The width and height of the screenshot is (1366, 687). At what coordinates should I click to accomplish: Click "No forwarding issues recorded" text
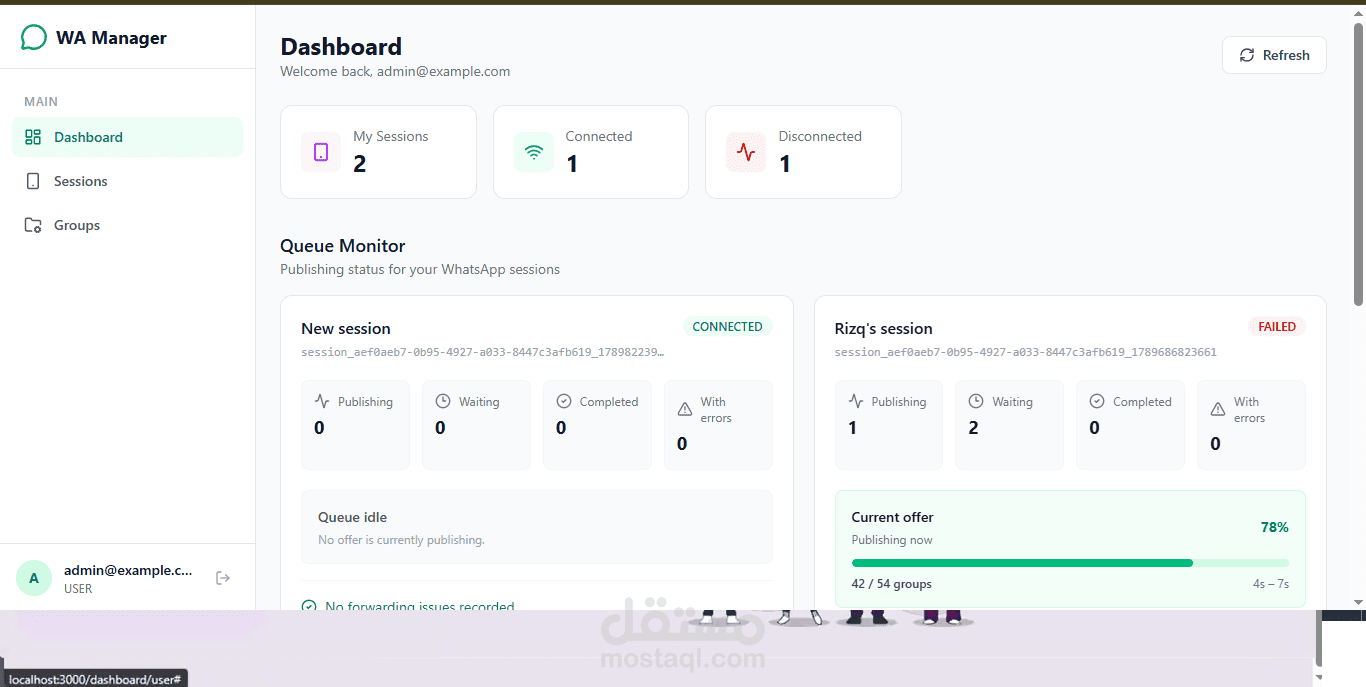tap(420, 606)
